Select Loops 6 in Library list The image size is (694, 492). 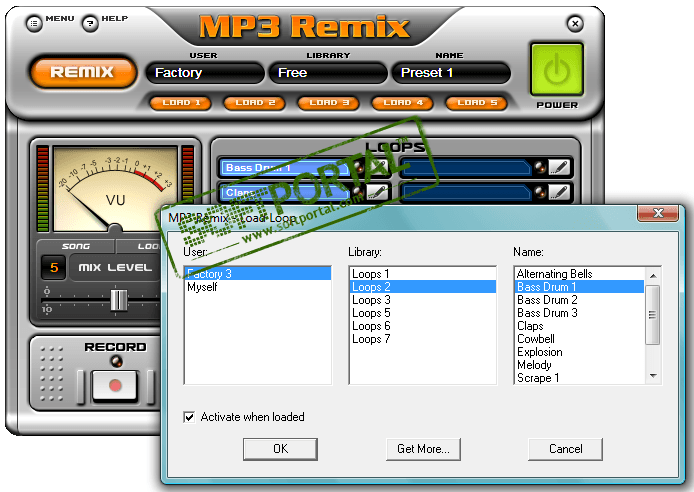point(423,326)
